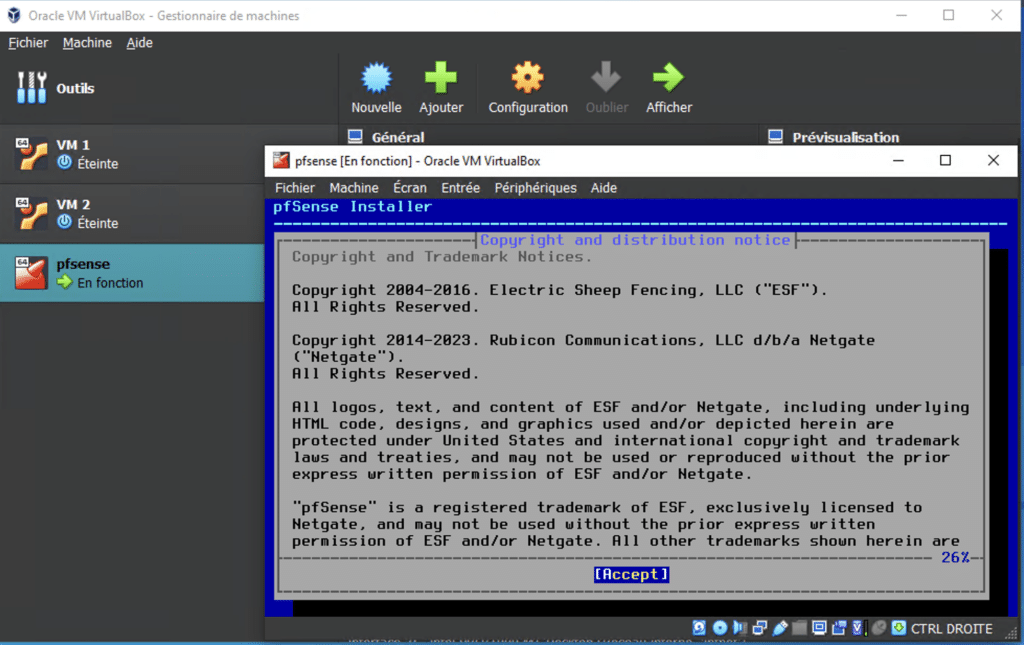Click the Général section icon
Viewport: 1024px width, 645px height.
point(355,136)
